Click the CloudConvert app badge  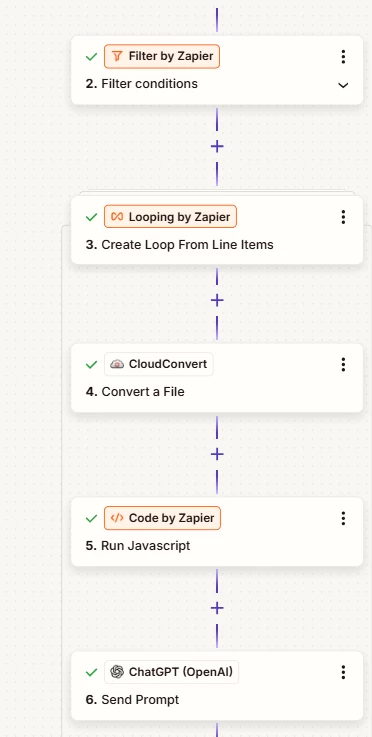click(x=158, y=364)
